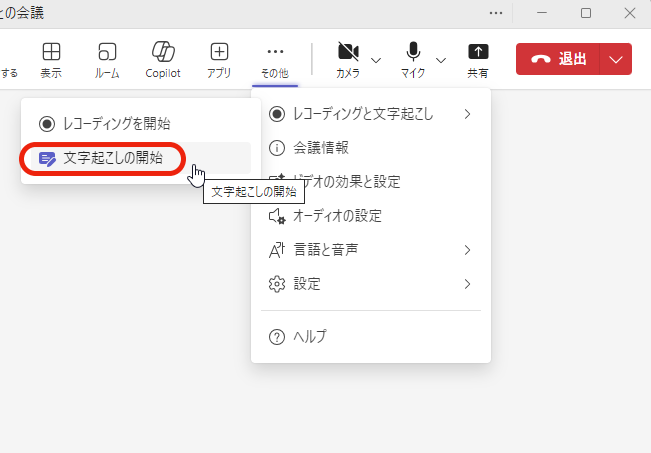Open the 言語と音声 submenu
The width and height of the screenshot is (651, 453).
371,250
